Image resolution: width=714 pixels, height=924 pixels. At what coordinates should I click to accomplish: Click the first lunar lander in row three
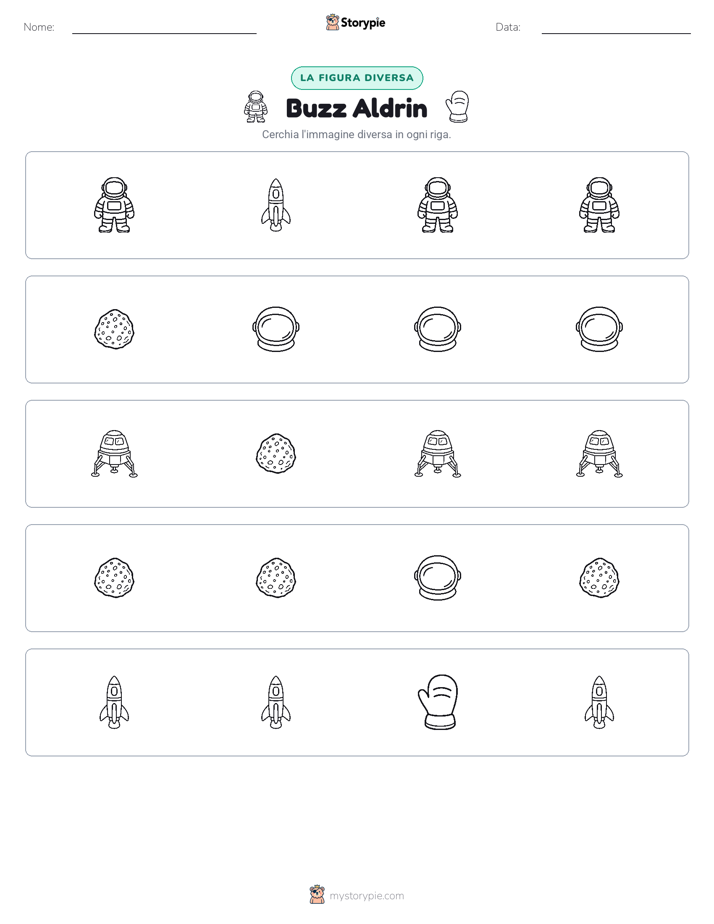pos(114,454)
